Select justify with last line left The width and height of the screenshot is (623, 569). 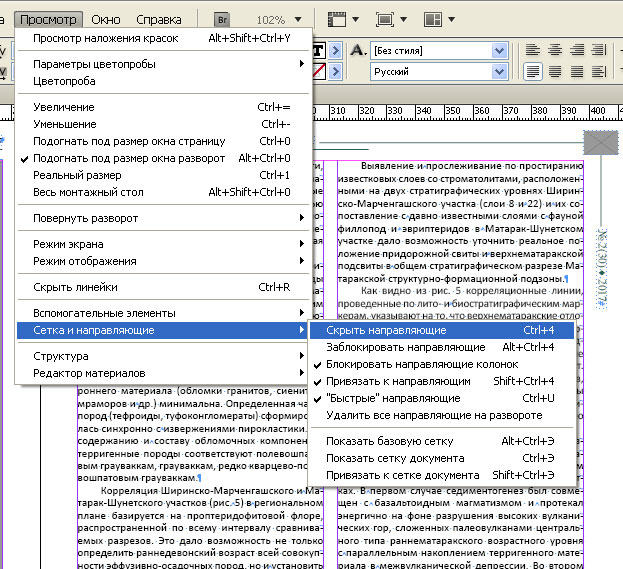[x=533, y=72]
